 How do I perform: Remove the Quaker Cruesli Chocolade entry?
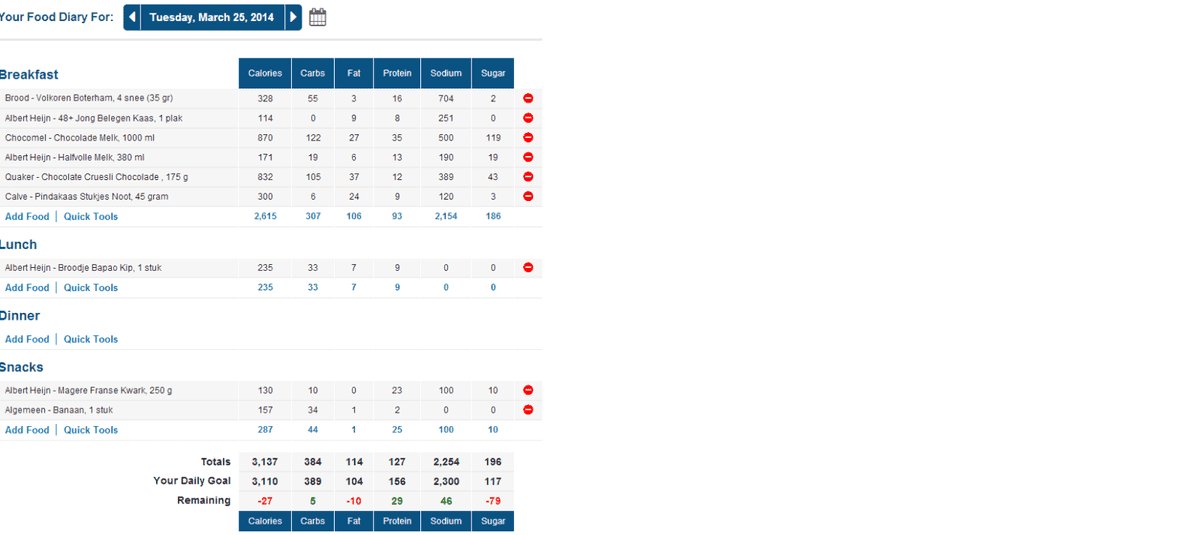528,177
